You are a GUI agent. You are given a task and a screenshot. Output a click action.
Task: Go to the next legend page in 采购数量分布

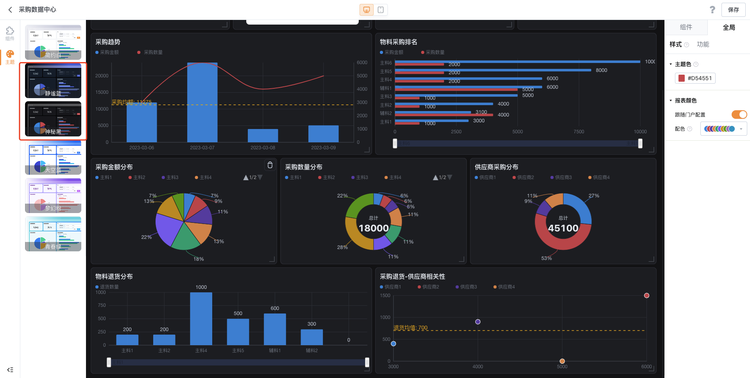[450, 178]
